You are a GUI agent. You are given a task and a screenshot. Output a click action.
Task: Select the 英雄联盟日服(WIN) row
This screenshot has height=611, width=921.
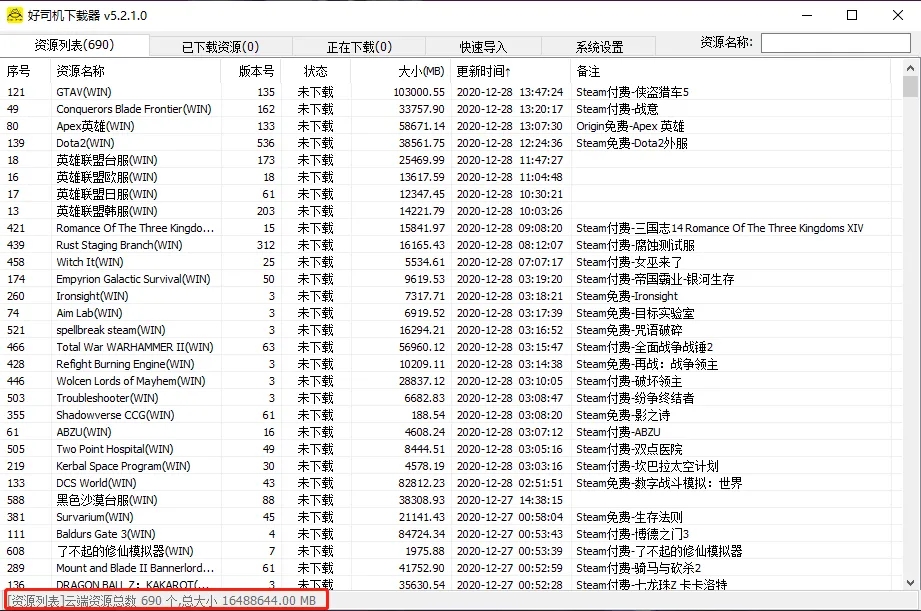[x=451, y=194]
